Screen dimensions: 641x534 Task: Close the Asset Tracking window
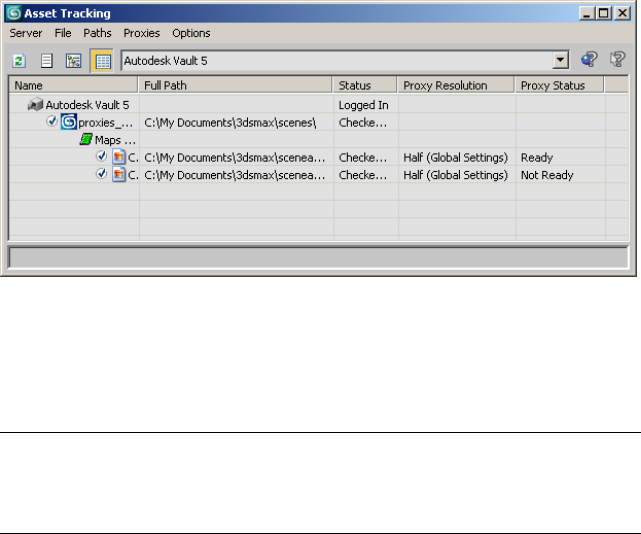coord(623,13)
